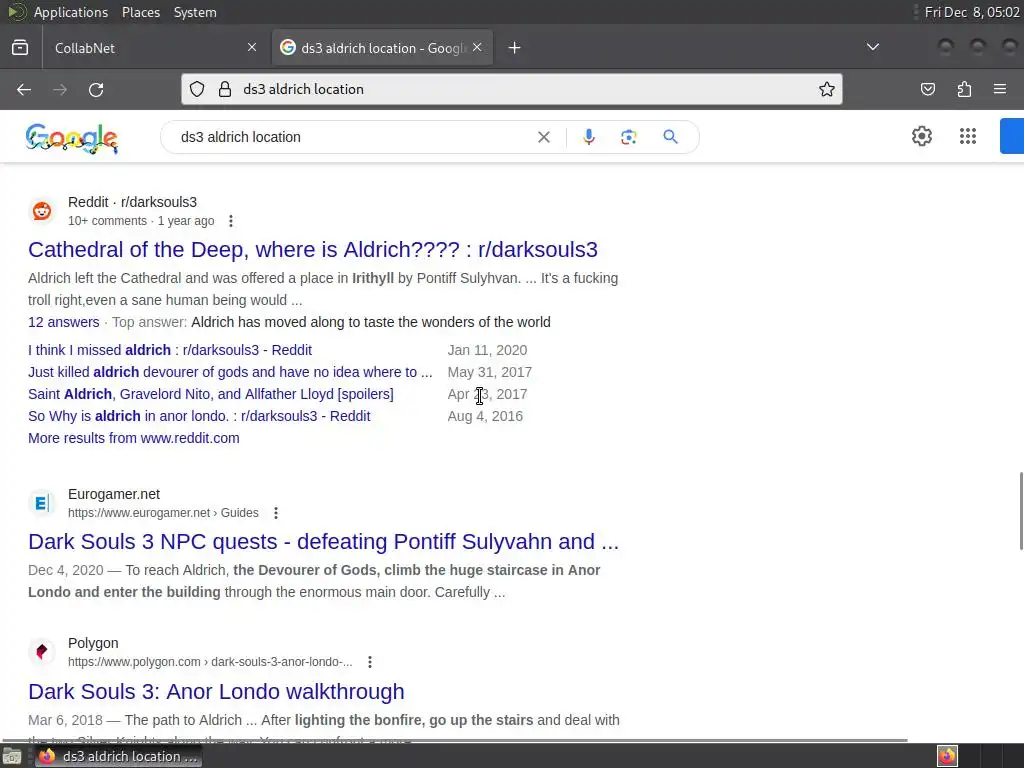Search by image with the Lens icon
The height and width of the screenshot is (768, 1024).
[629, 137]
